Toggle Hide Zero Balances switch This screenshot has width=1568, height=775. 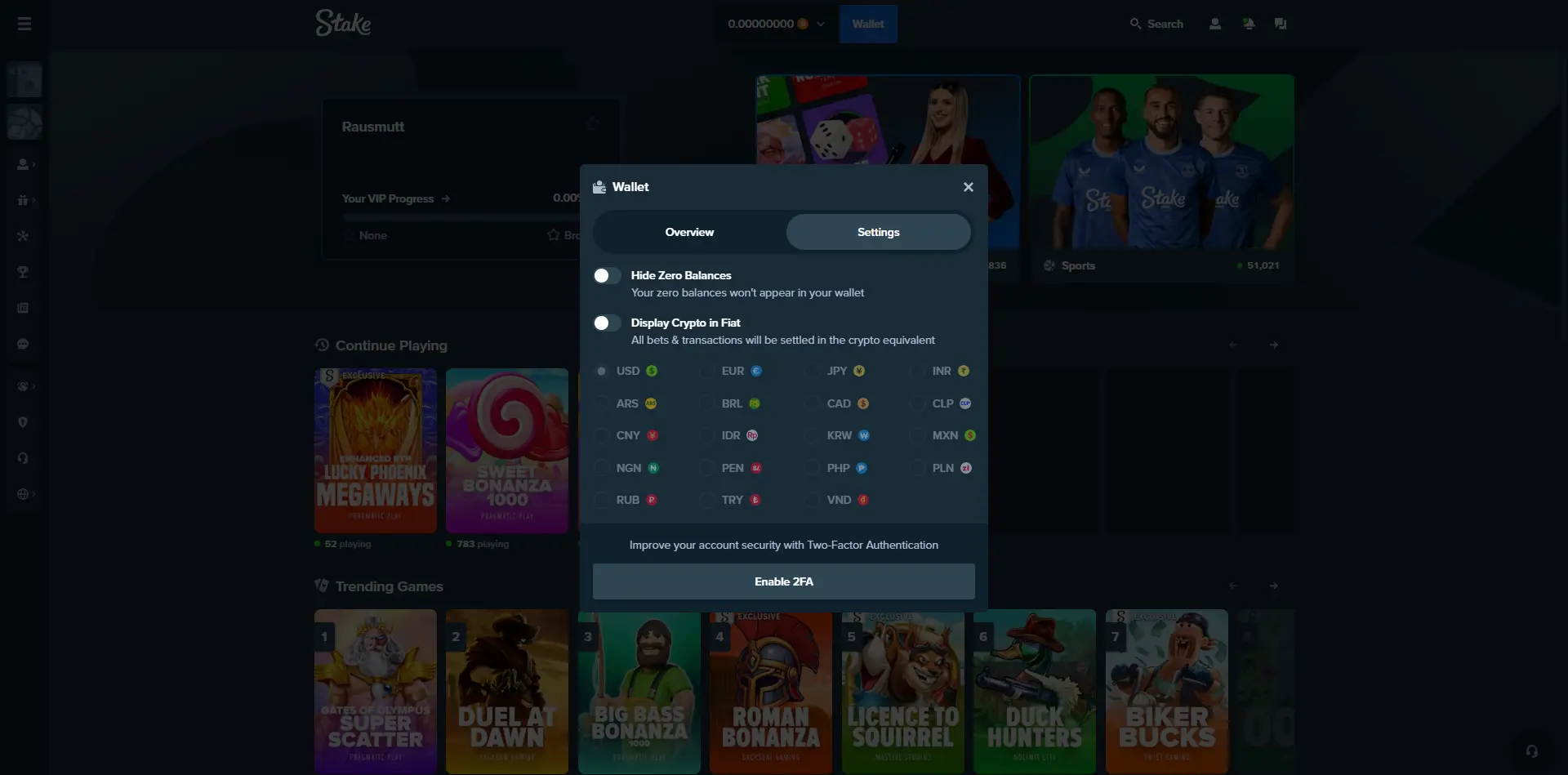[607, 276]
